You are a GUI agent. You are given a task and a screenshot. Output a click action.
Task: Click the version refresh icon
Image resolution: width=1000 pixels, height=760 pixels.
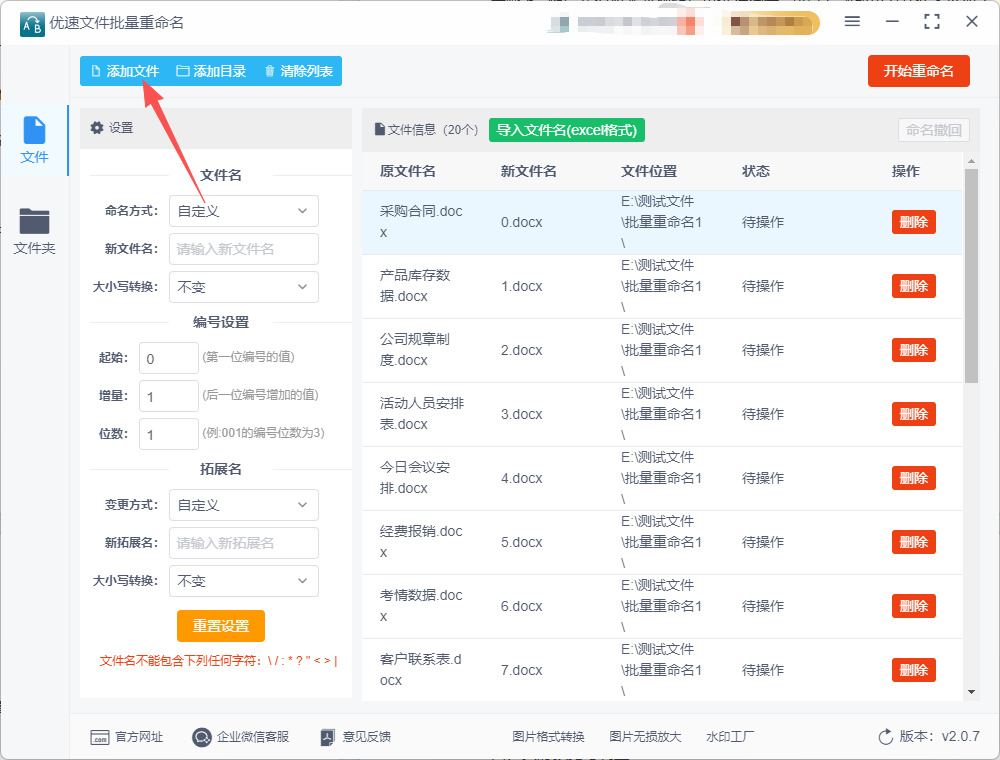(x=885, y=737)
